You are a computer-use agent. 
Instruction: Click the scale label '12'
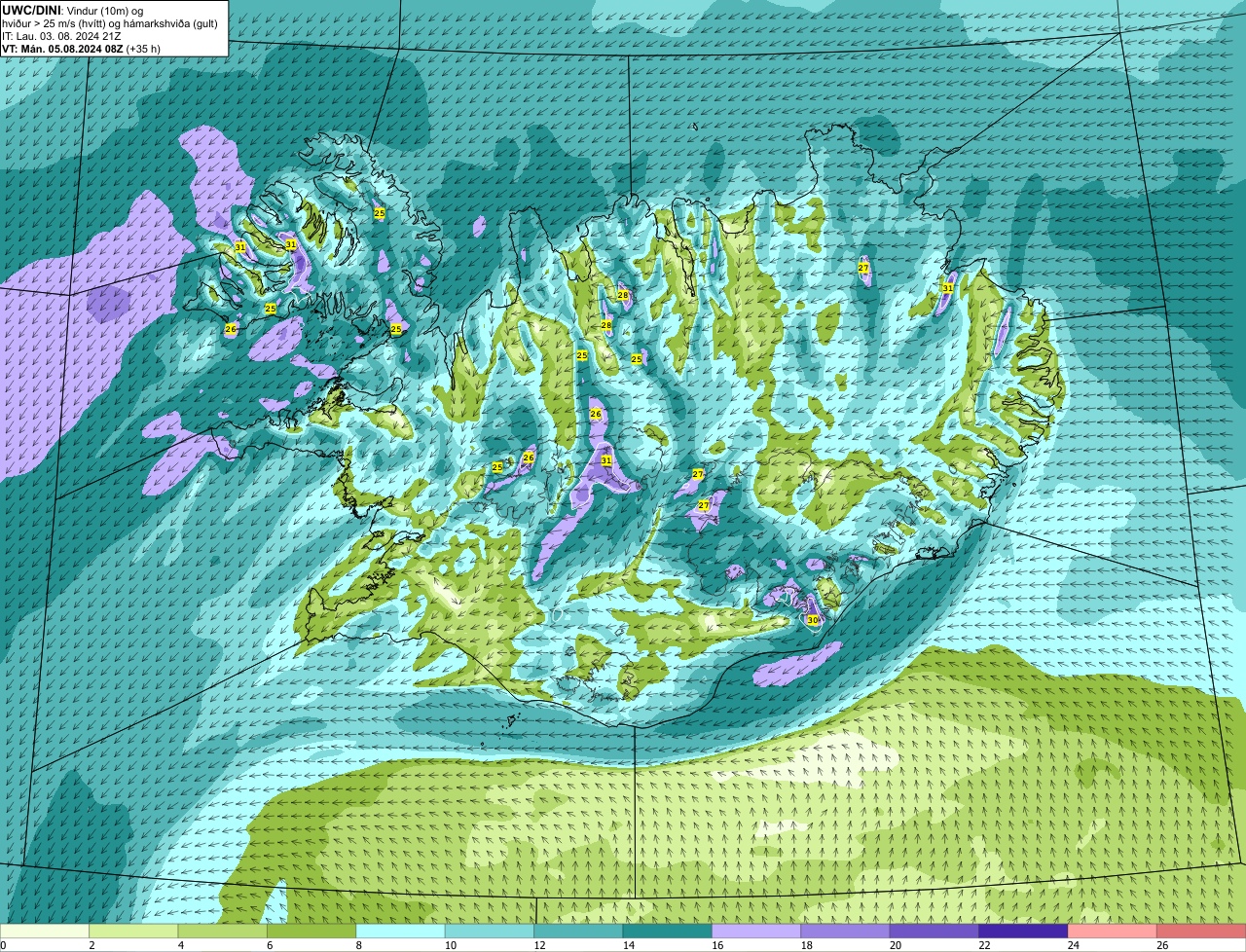[x=538, y=945]
